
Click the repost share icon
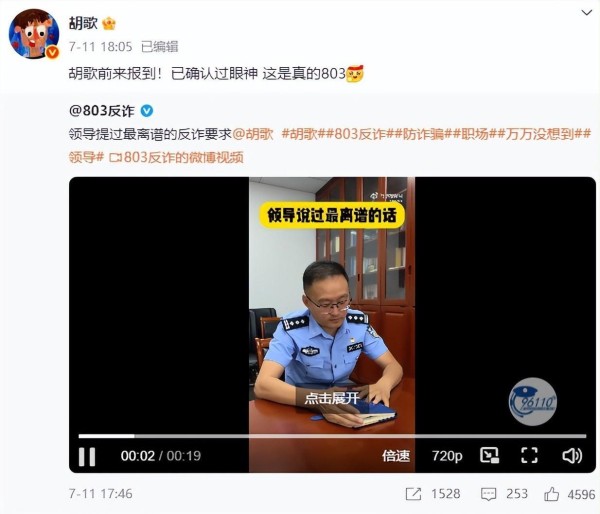413,494
